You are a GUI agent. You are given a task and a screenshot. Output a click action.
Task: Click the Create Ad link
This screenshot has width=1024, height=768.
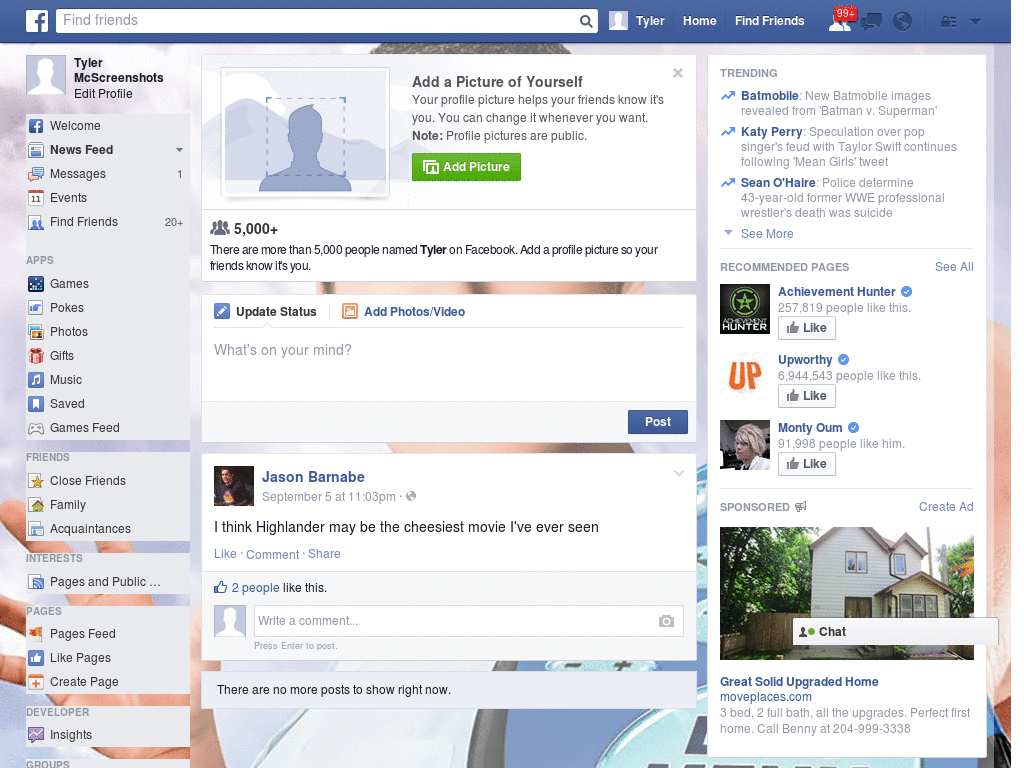point(946,507)
